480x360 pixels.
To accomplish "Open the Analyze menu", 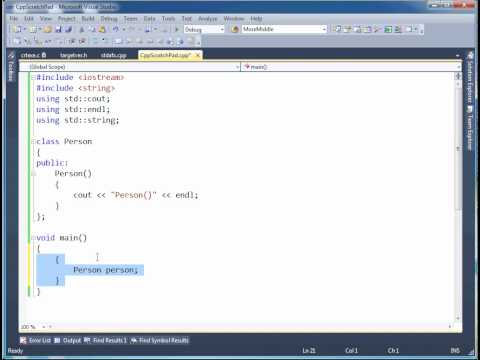I will tap(208, 19).
